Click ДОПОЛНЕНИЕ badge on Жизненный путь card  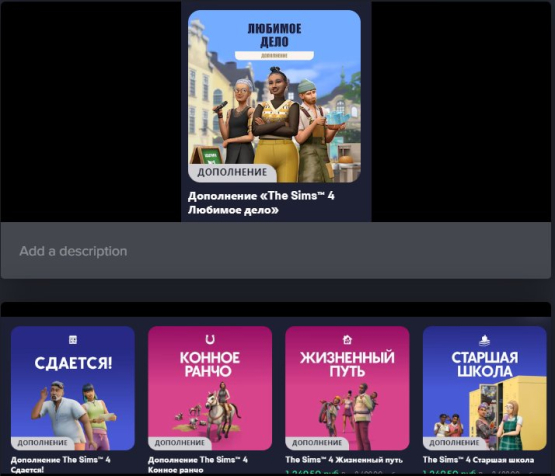pyautogui.click(x=317, y=443)
